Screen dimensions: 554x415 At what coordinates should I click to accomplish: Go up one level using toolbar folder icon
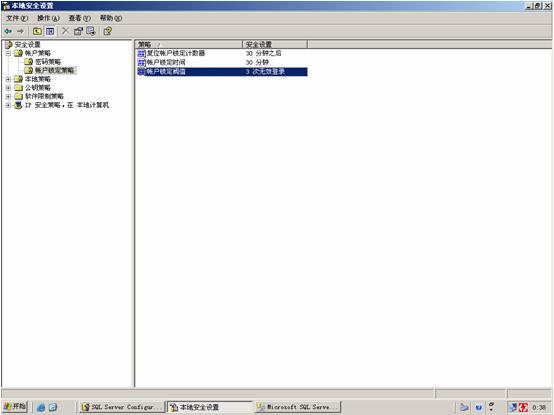pos(37,31)
